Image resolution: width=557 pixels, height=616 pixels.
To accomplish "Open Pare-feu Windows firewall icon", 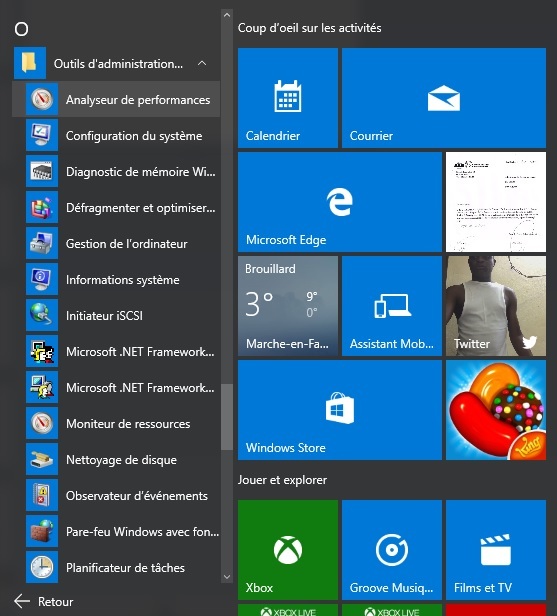I will [x=42, y=532].
